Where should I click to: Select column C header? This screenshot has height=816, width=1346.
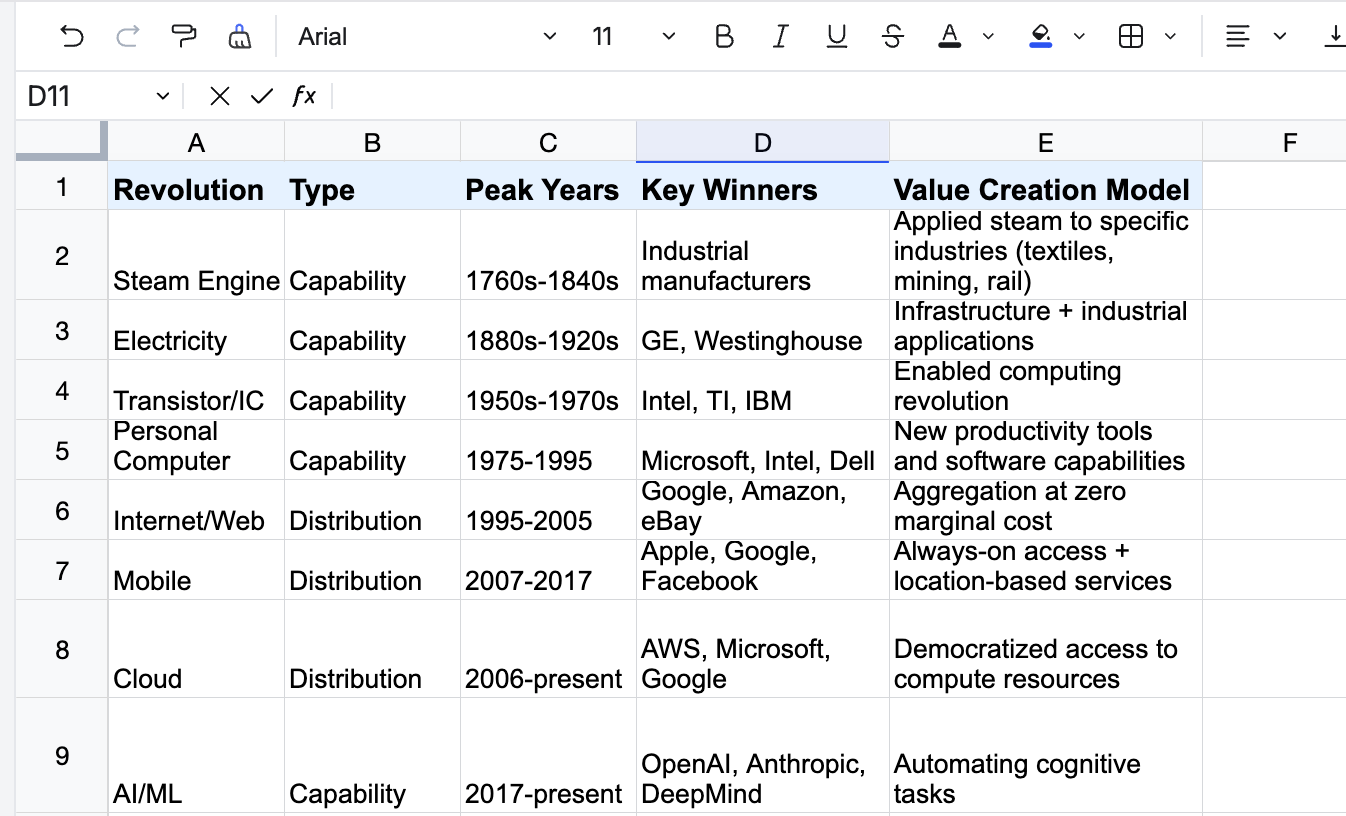click(x=548, y=142)
